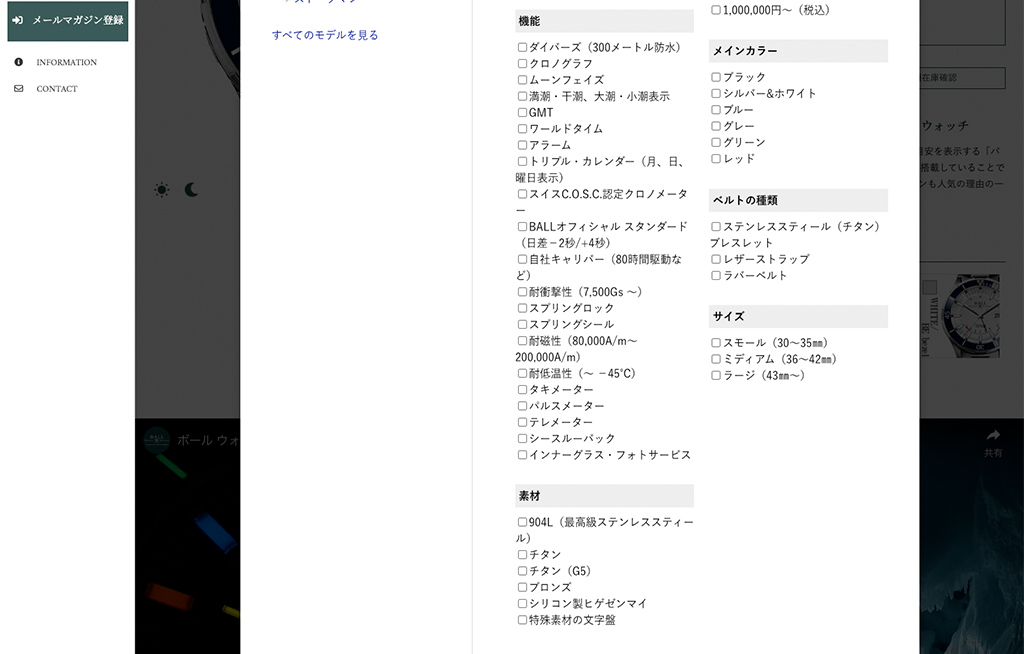Screen dimensions: 1024x654
Task: Select the ムーンフェイズ checkbox
Action: pyautogui.click(x=522, y=80)
